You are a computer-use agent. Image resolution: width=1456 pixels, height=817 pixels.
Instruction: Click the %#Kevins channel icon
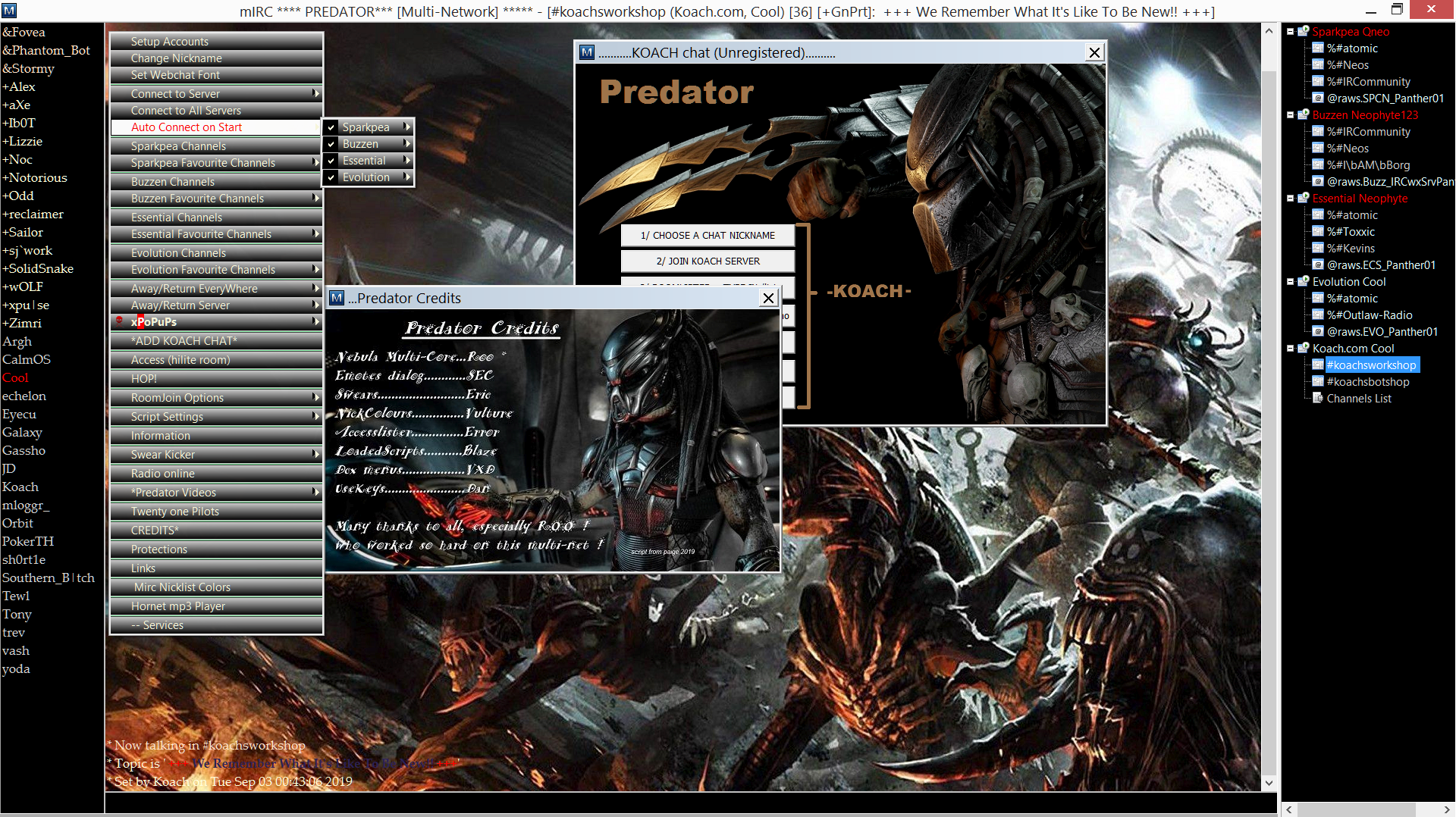pyautogui.click(x=1318, y=248)
